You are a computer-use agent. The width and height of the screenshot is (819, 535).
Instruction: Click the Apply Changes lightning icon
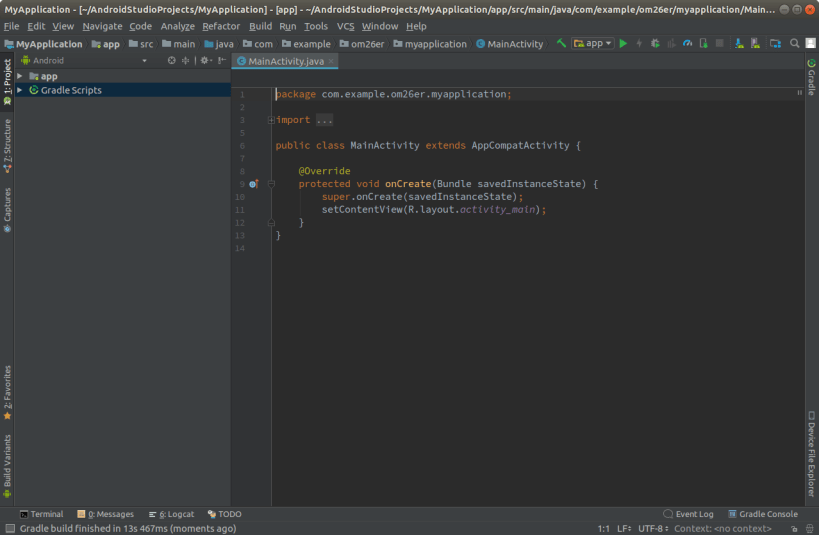pyautogui.click(x=639, y=44)
